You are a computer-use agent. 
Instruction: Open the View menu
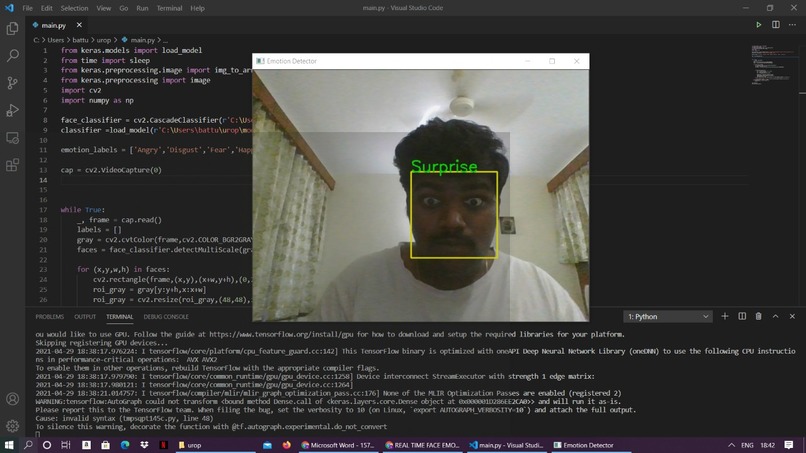(x=104, y=8)
